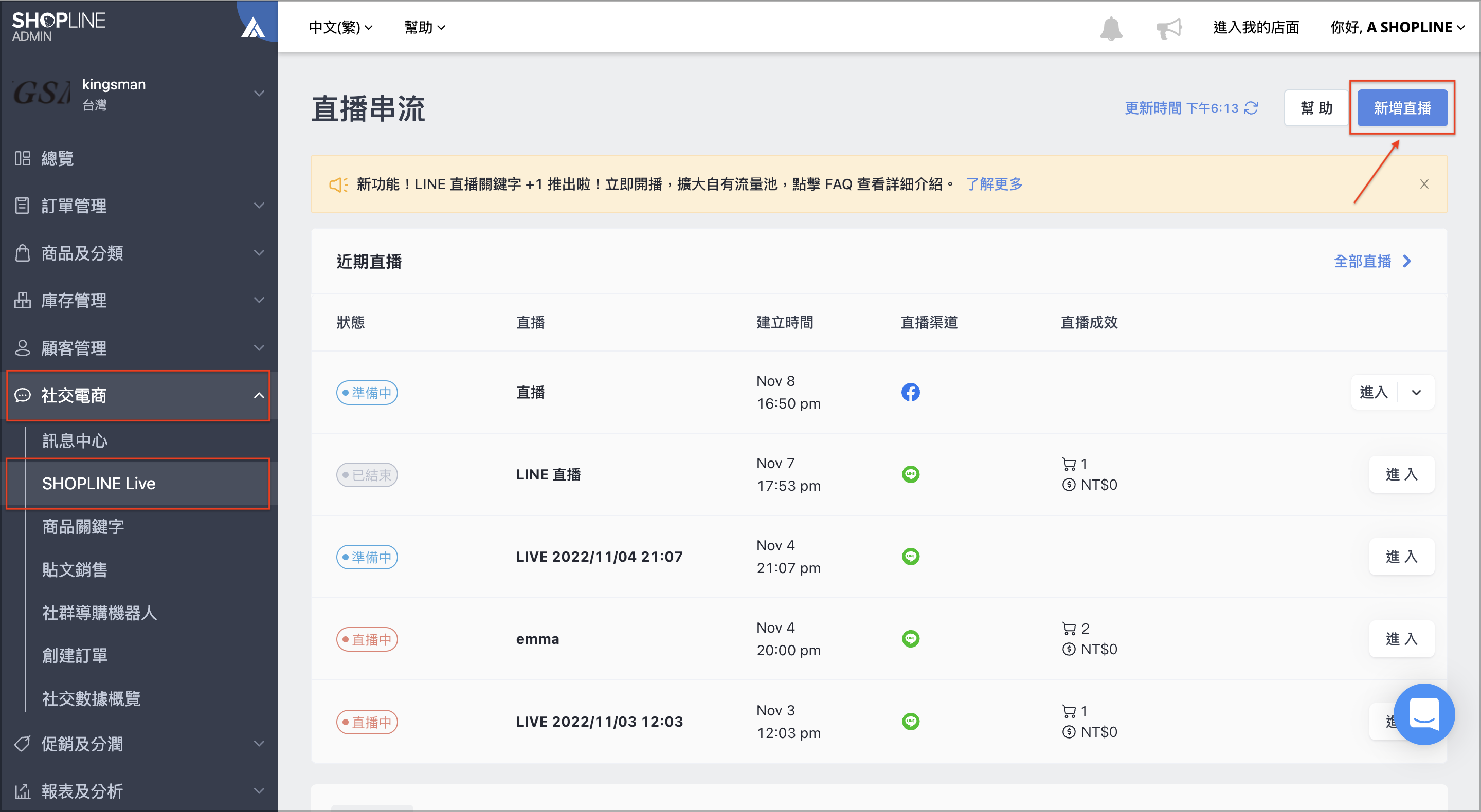Click 進入 for LIVE 2022/11/04 21:07
The width and height of the screenshot is (1481, 812).
[x=1401, y=556]
